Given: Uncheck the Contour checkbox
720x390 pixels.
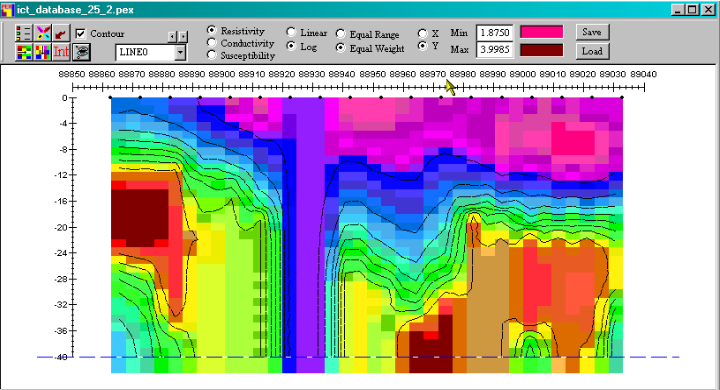Looking at the screenshot, I should [80, 34].
